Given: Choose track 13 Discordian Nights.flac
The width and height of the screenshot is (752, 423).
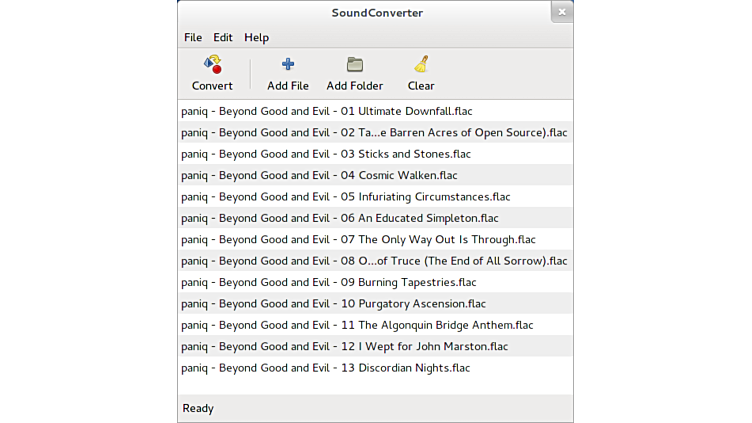Looking at the screenshot, I should pyautogui.click(x=325, y=368).
